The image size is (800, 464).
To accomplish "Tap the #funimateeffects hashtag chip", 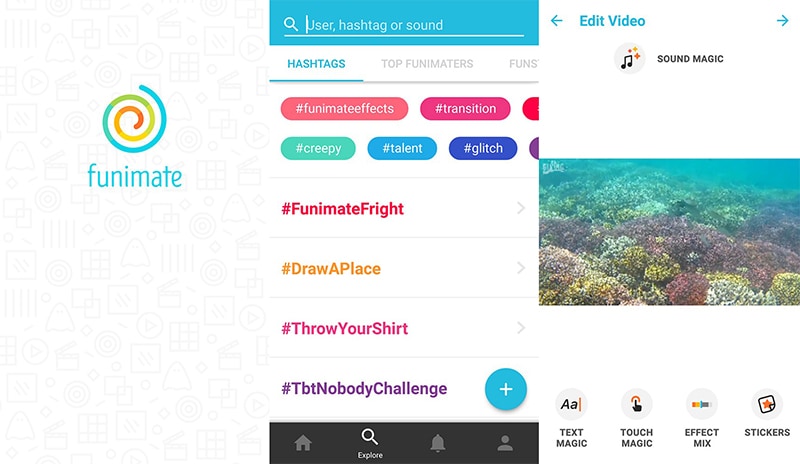I will coord(344,109).
